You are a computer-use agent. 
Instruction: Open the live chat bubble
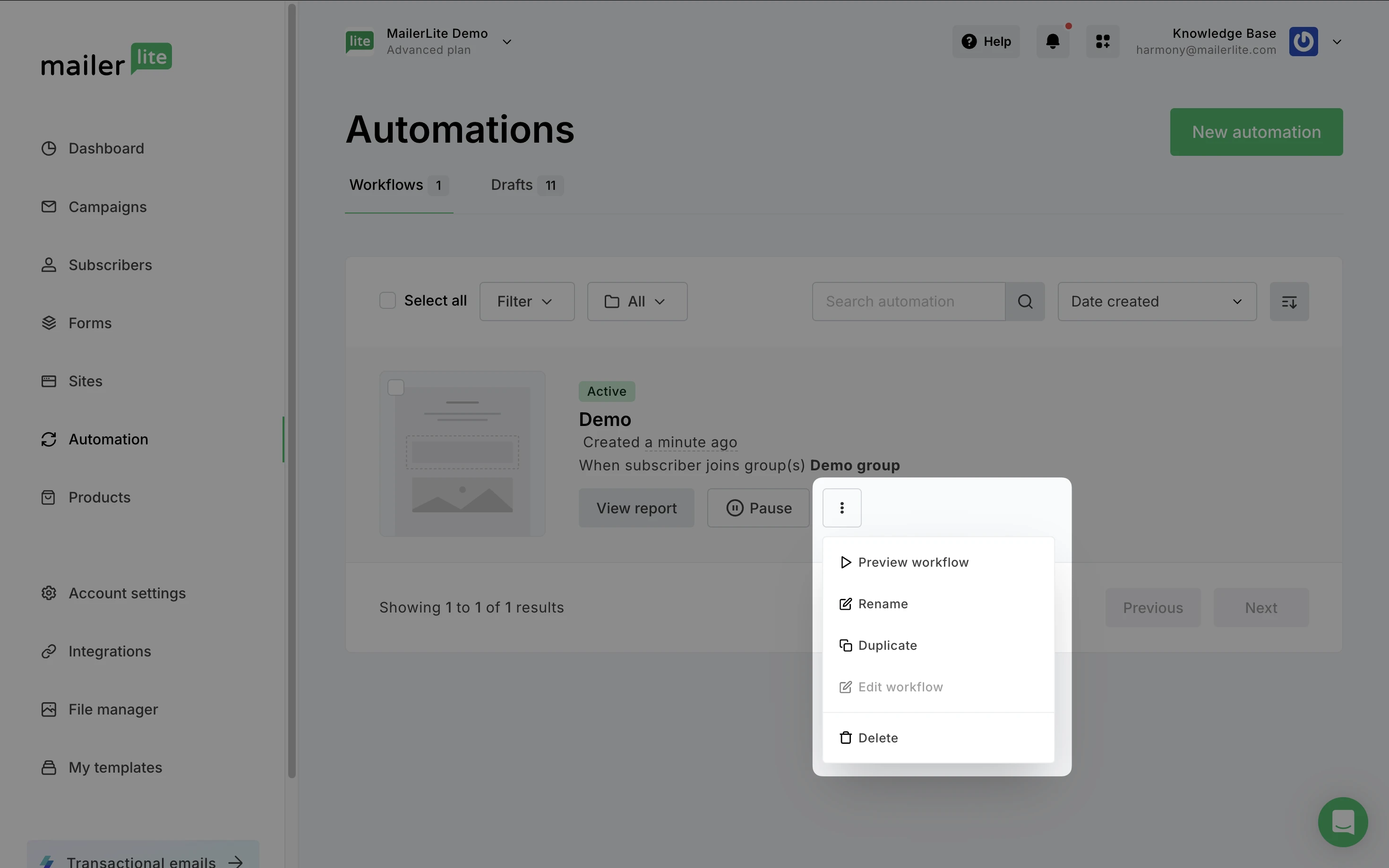pyautogui.click(x=1343, y=822)
